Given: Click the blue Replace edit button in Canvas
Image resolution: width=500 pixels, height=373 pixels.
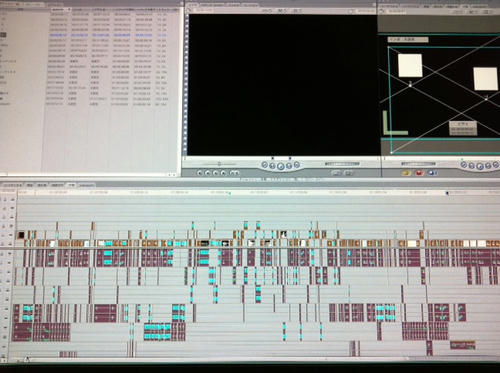Looking at the screenshot, I should [432, 173].
